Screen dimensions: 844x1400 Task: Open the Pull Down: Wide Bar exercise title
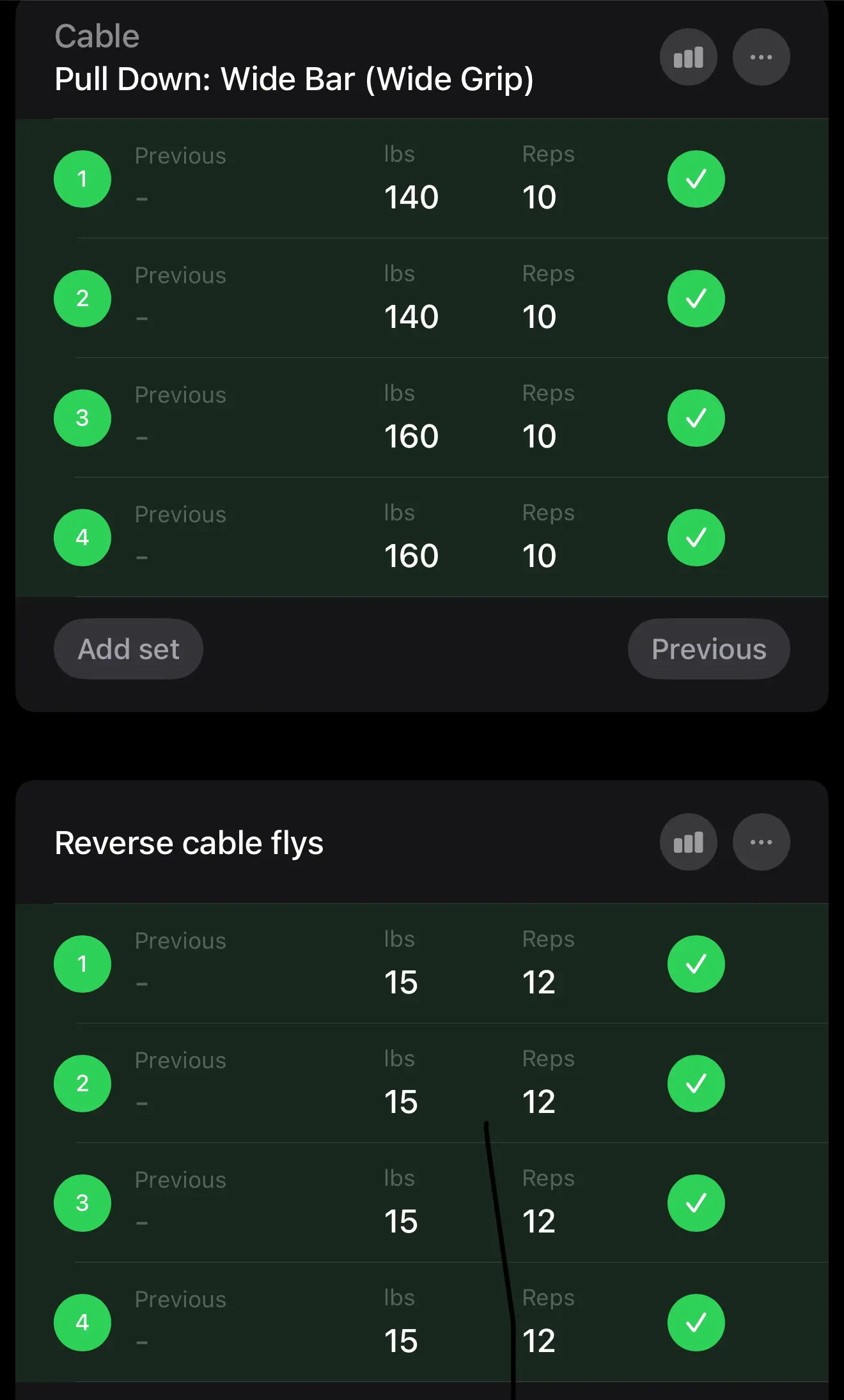(x=293, y=79)
